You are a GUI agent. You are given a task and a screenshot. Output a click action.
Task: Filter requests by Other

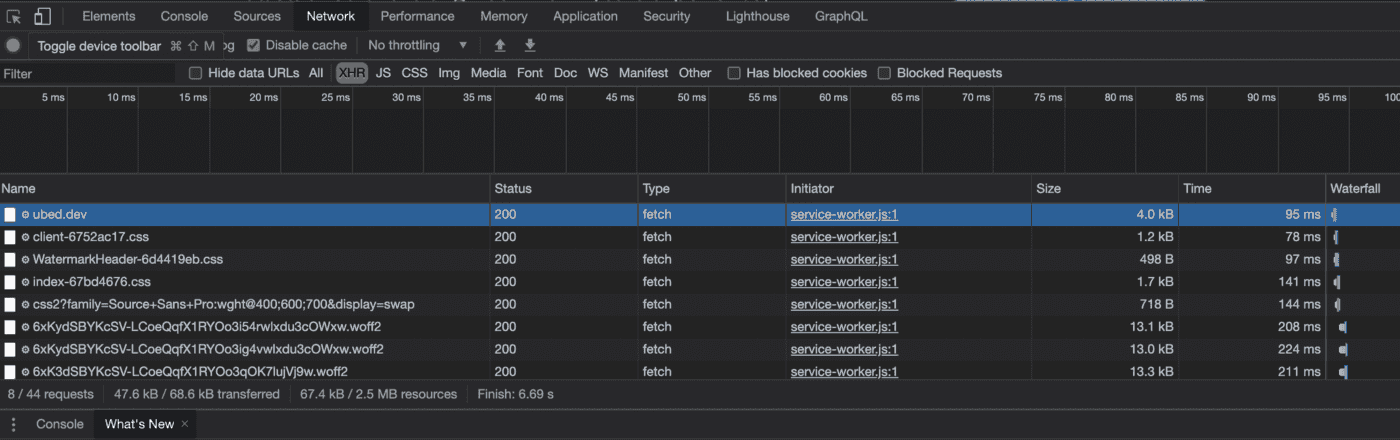click(x=695, y=73)
